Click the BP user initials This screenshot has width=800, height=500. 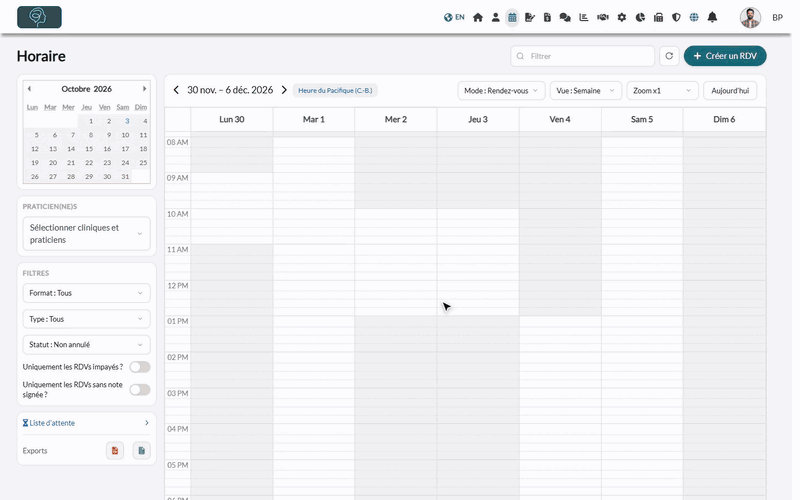(x=777, y=18)
